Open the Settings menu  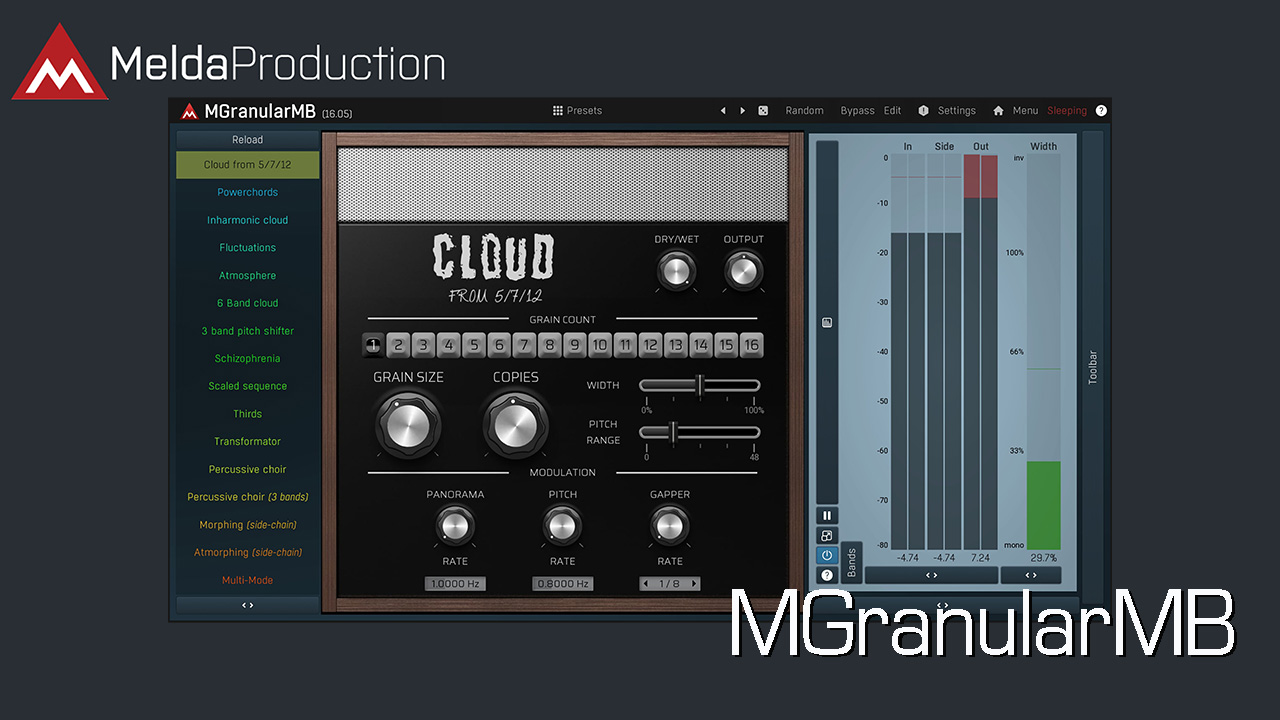tap(956, 111)
